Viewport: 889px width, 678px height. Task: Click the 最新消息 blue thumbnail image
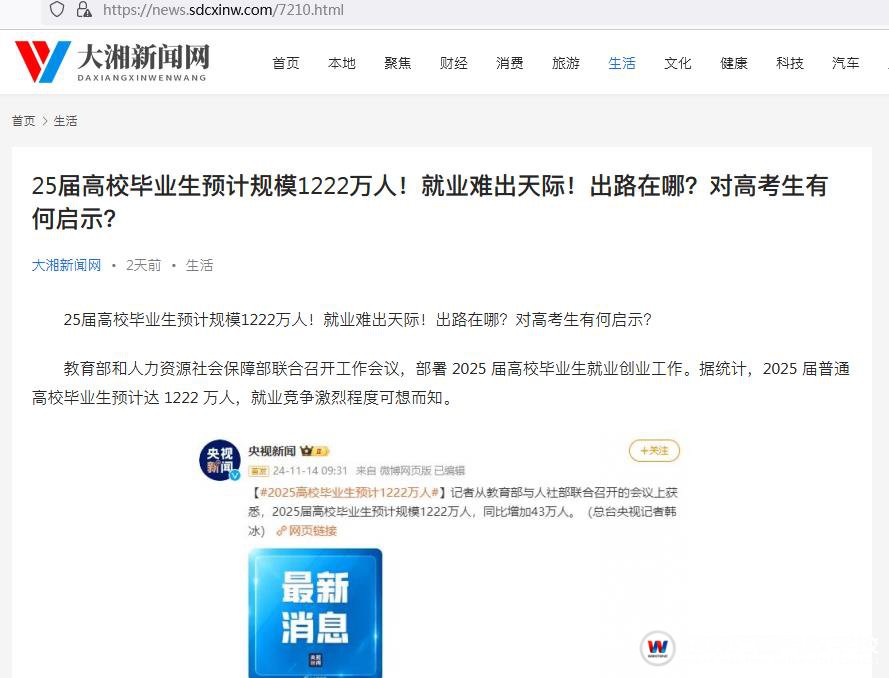click(x=315, y=613)
